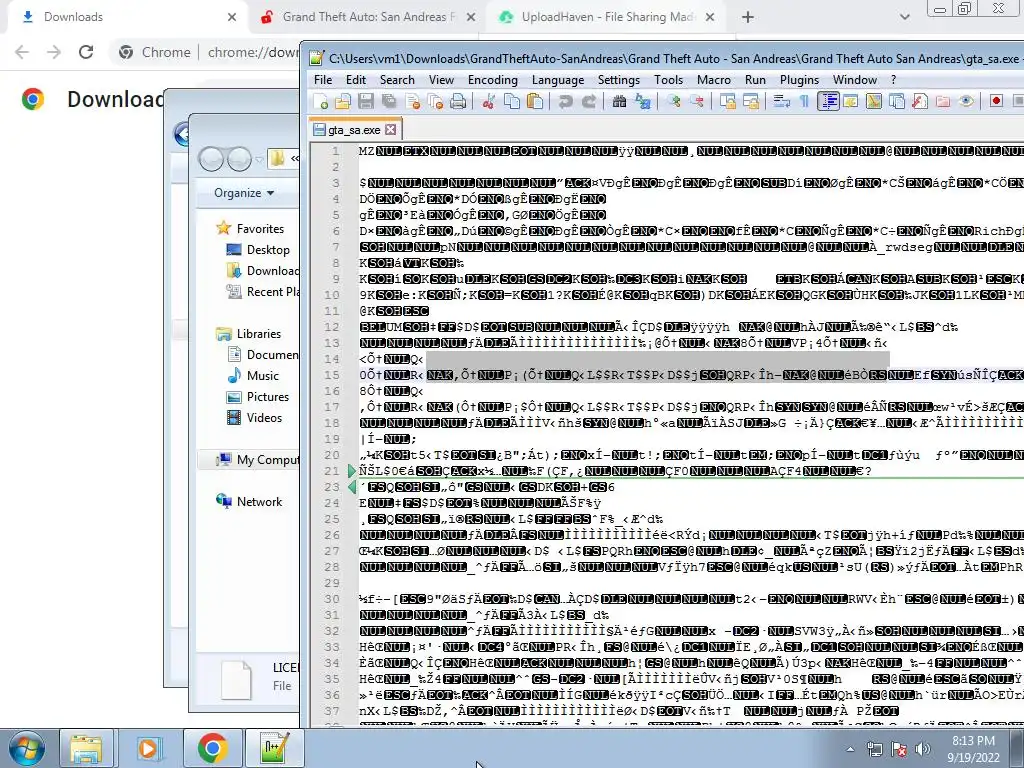Click the Redo arrow icon
This screenshot has width=1024, height=768.
[x=589, y=101]
